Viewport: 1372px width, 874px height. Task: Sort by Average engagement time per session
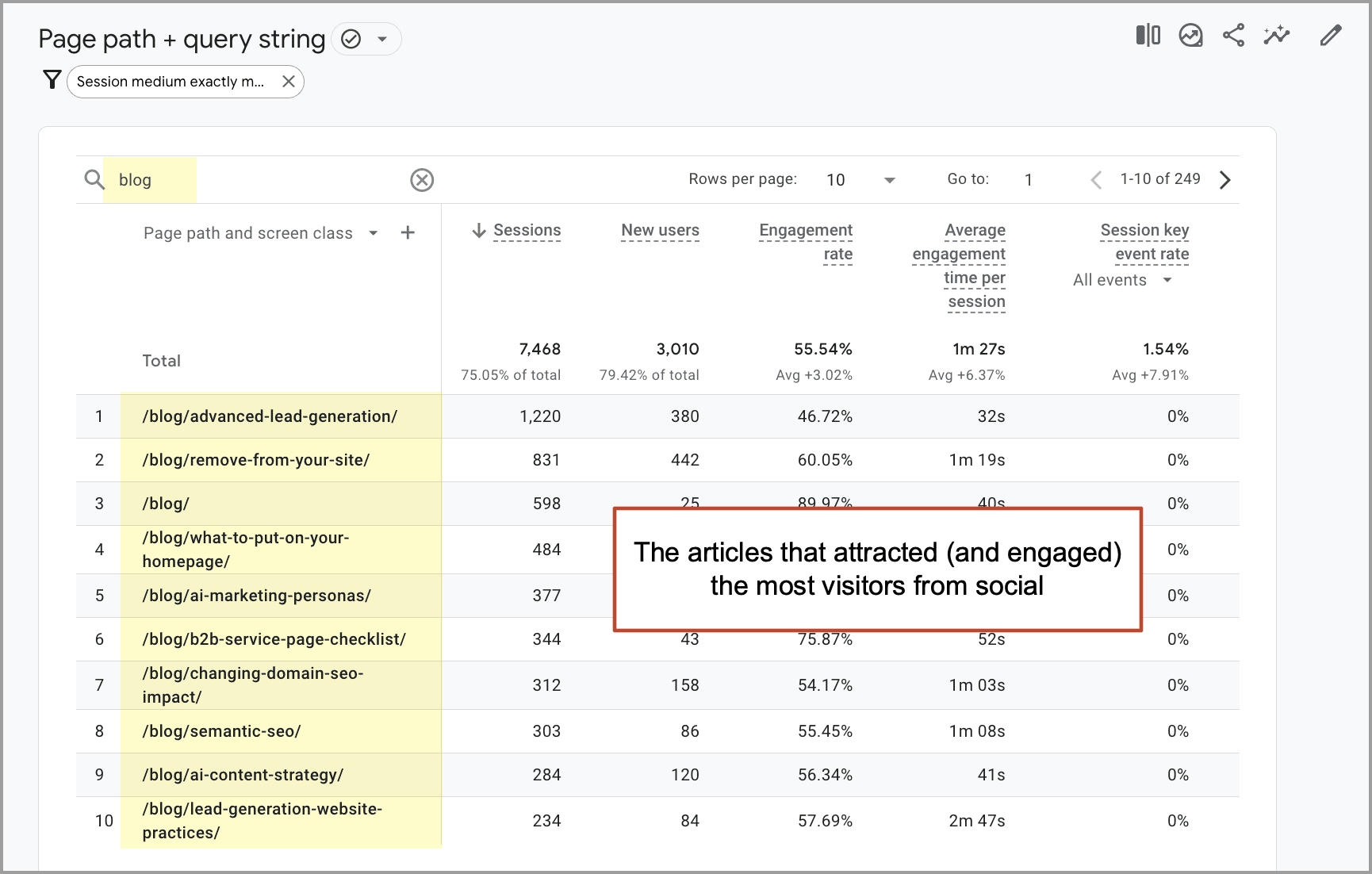tap(959, 266)
